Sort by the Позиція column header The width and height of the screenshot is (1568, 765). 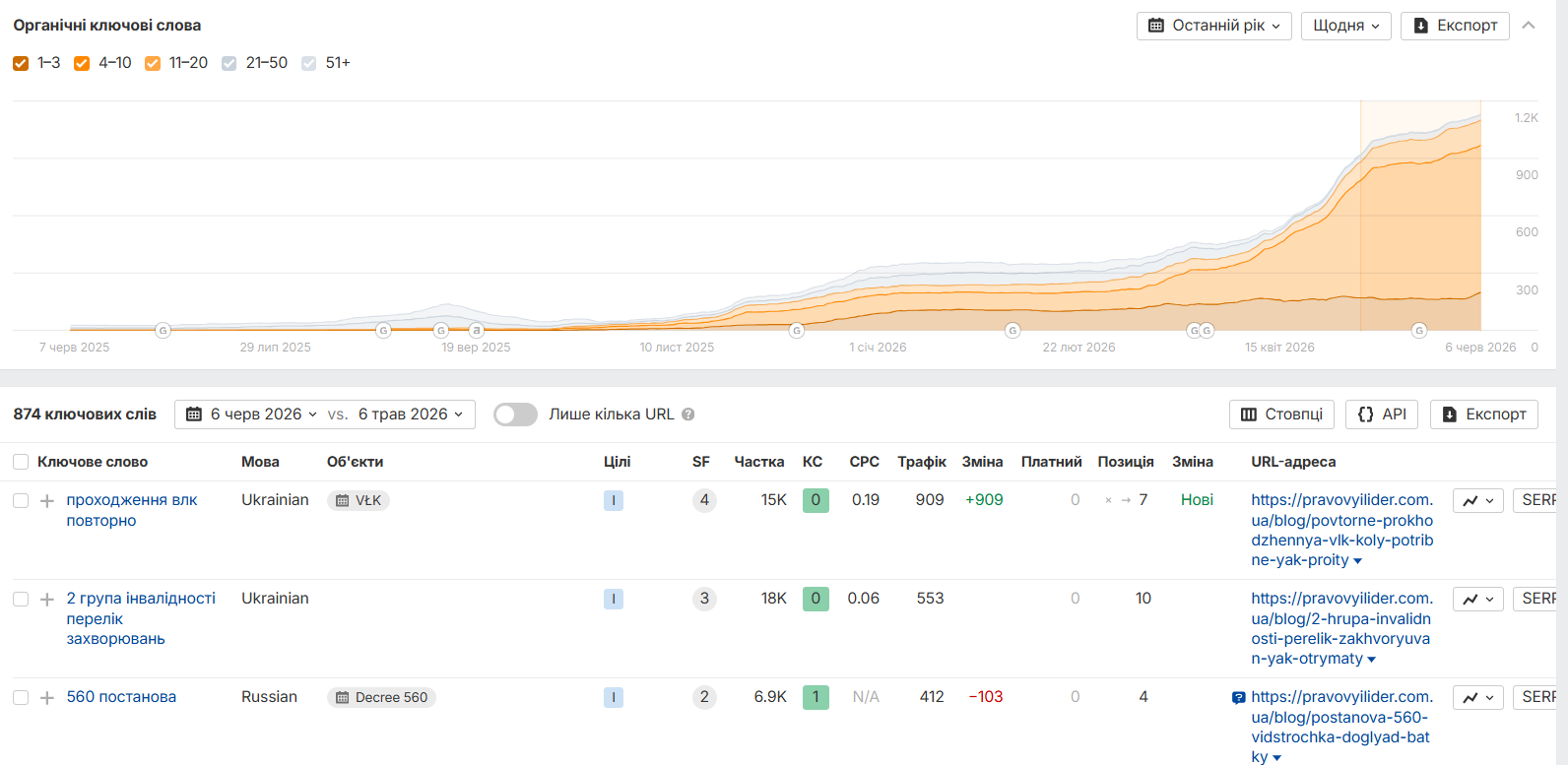(x=1126, y=462)
